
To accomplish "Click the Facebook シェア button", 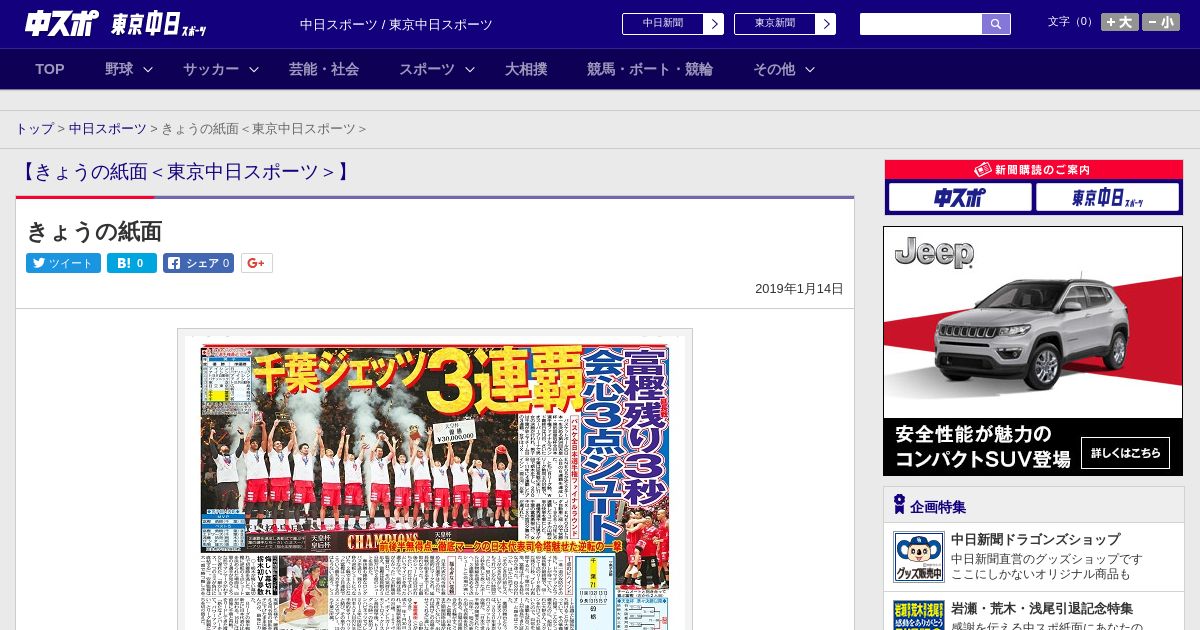I will [198, 263].
